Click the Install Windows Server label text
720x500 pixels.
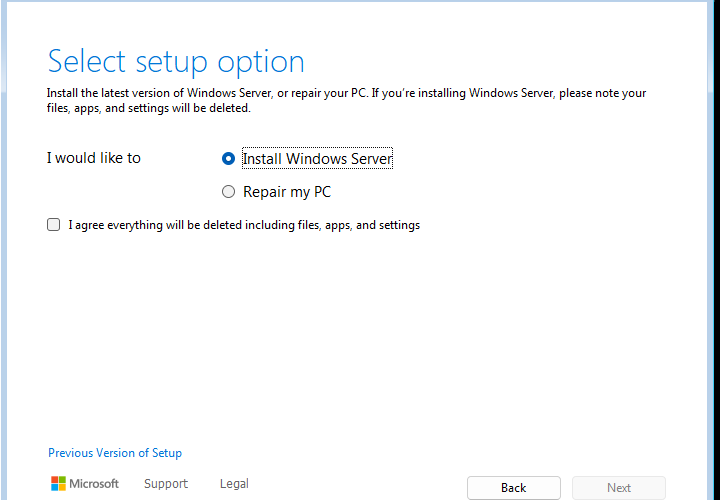(317, 158)
